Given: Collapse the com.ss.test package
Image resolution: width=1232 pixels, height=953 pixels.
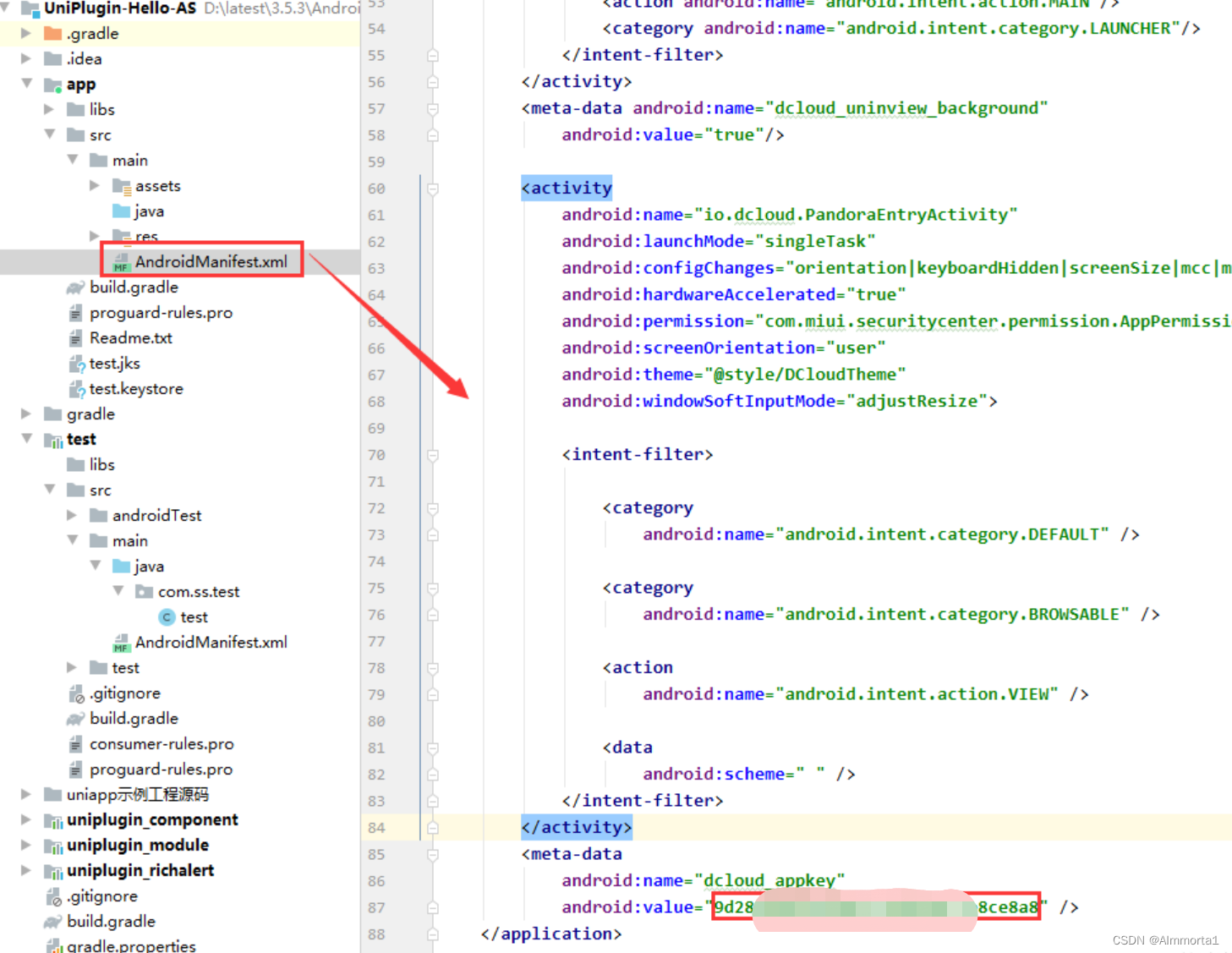Looking at the screenshot, I should (x=118, y=590).
